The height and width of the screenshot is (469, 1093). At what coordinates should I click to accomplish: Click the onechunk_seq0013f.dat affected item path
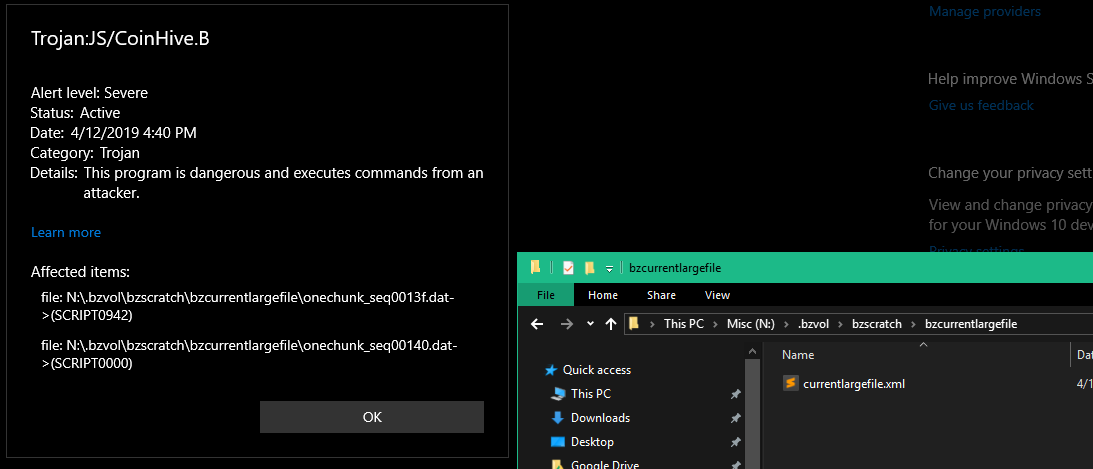point(249,306)
